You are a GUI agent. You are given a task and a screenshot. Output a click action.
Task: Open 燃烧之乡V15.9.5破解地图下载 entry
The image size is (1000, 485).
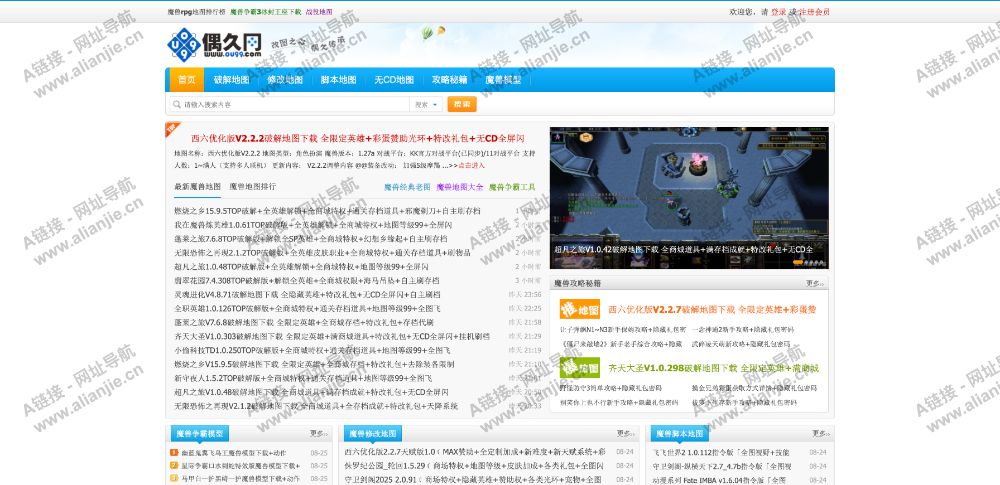point(314,364)
